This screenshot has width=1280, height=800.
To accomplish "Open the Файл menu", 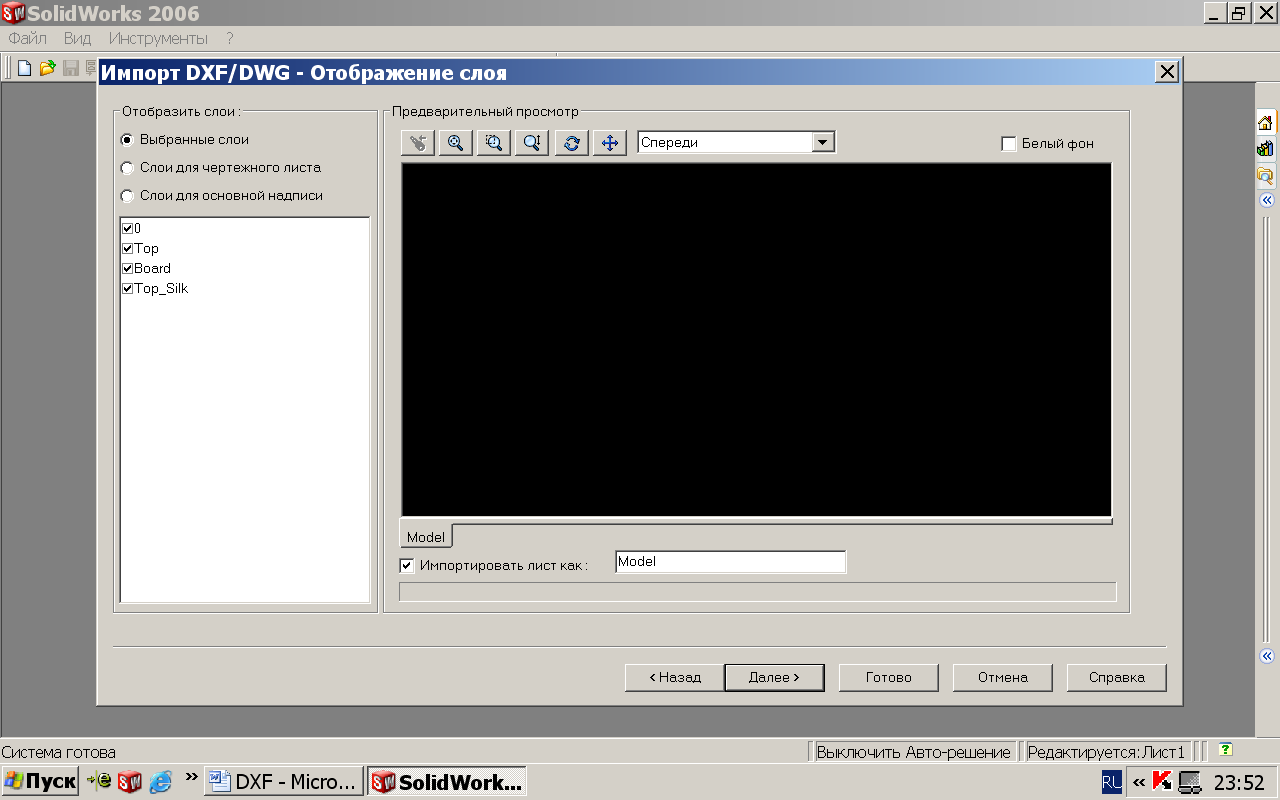I will pos(28,38).
